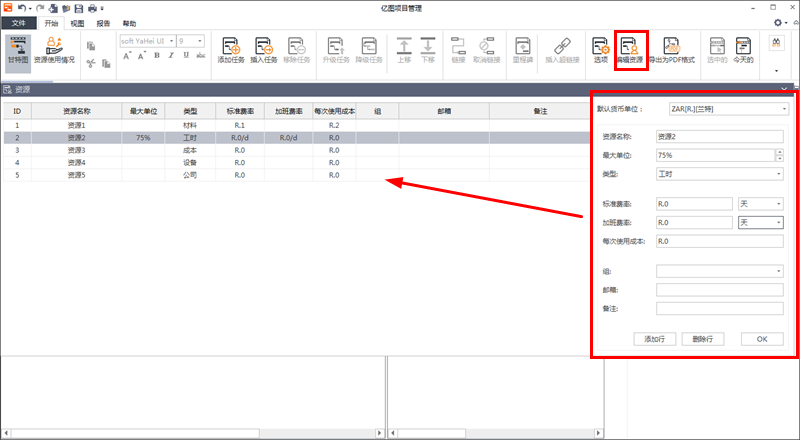The height and width of the screenshot is (440, 800).
Task: Open the font size dropdown
Action: [x=199, y=41]
